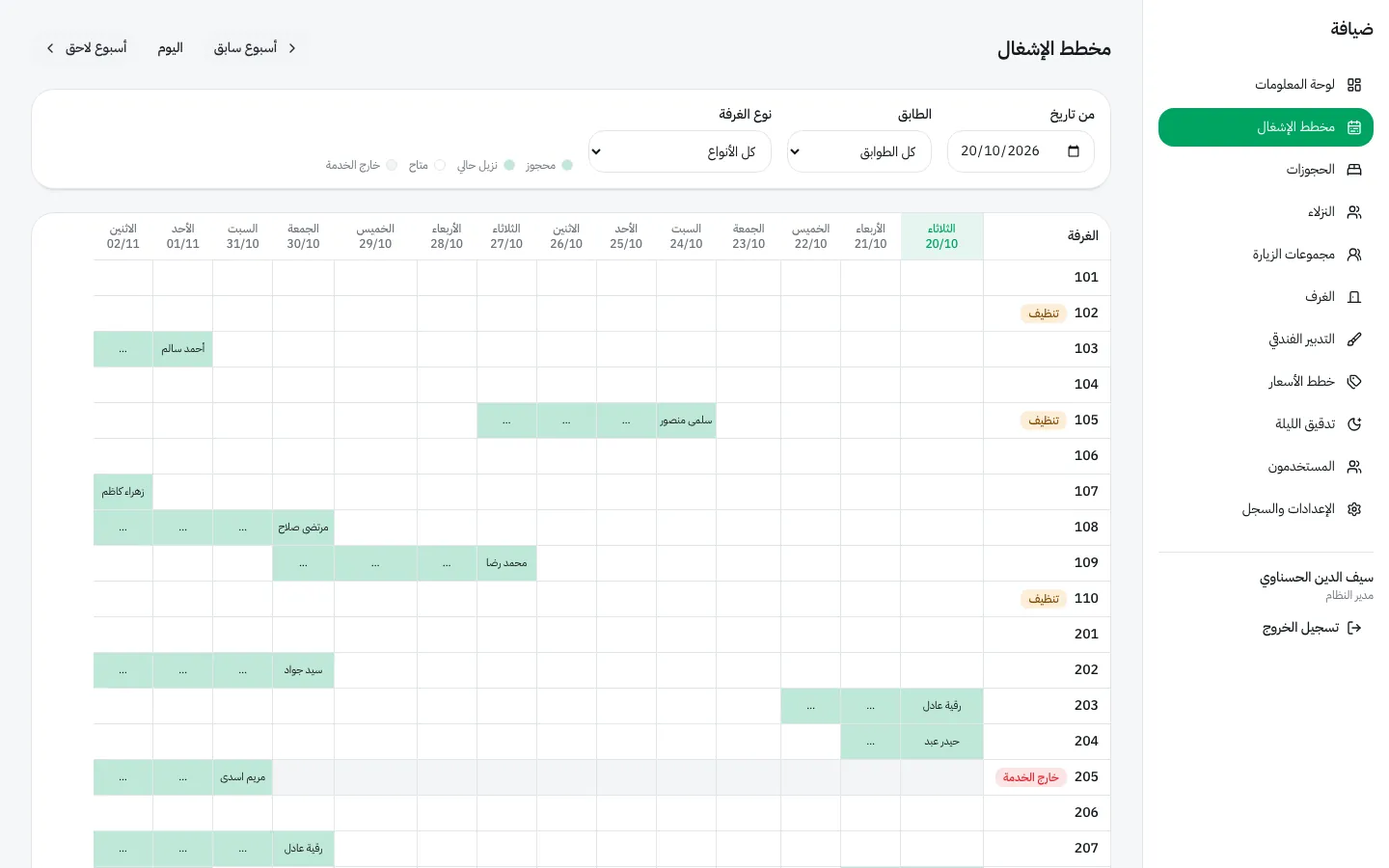Open the date picker calendar icon
The image size is (1389, 868).
click(x=1074, y=151)
